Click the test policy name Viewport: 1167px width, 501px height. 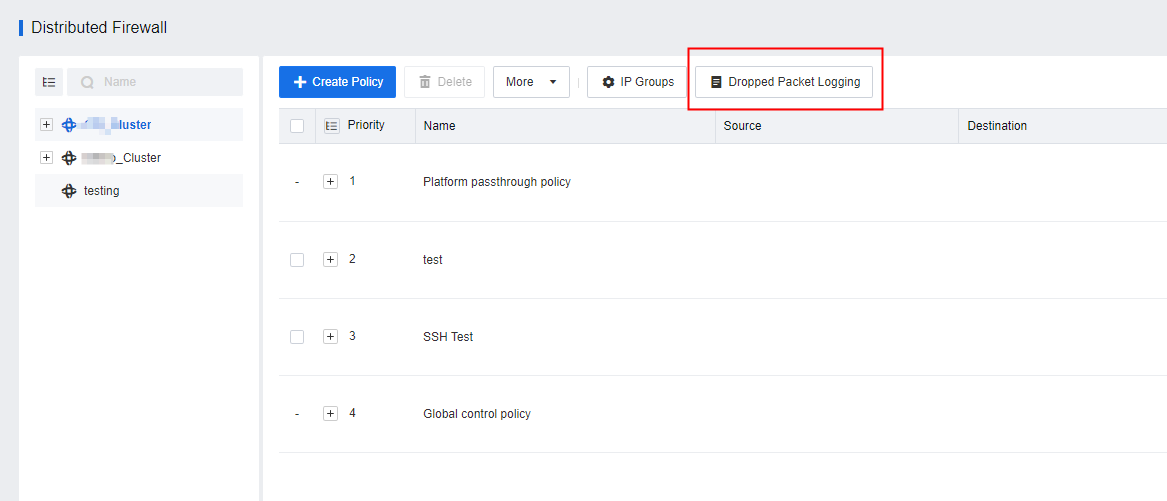(x=432, y=260)
